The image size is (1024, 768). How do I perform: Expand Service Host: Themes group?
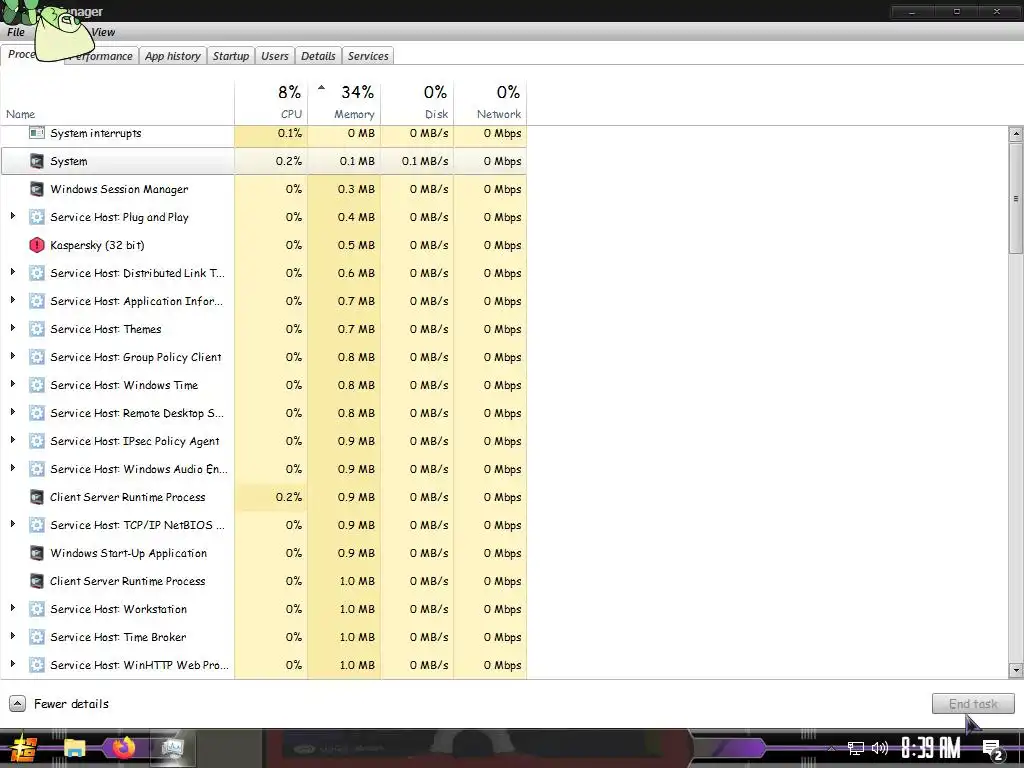pyautogui.click(x=12, y=328)
